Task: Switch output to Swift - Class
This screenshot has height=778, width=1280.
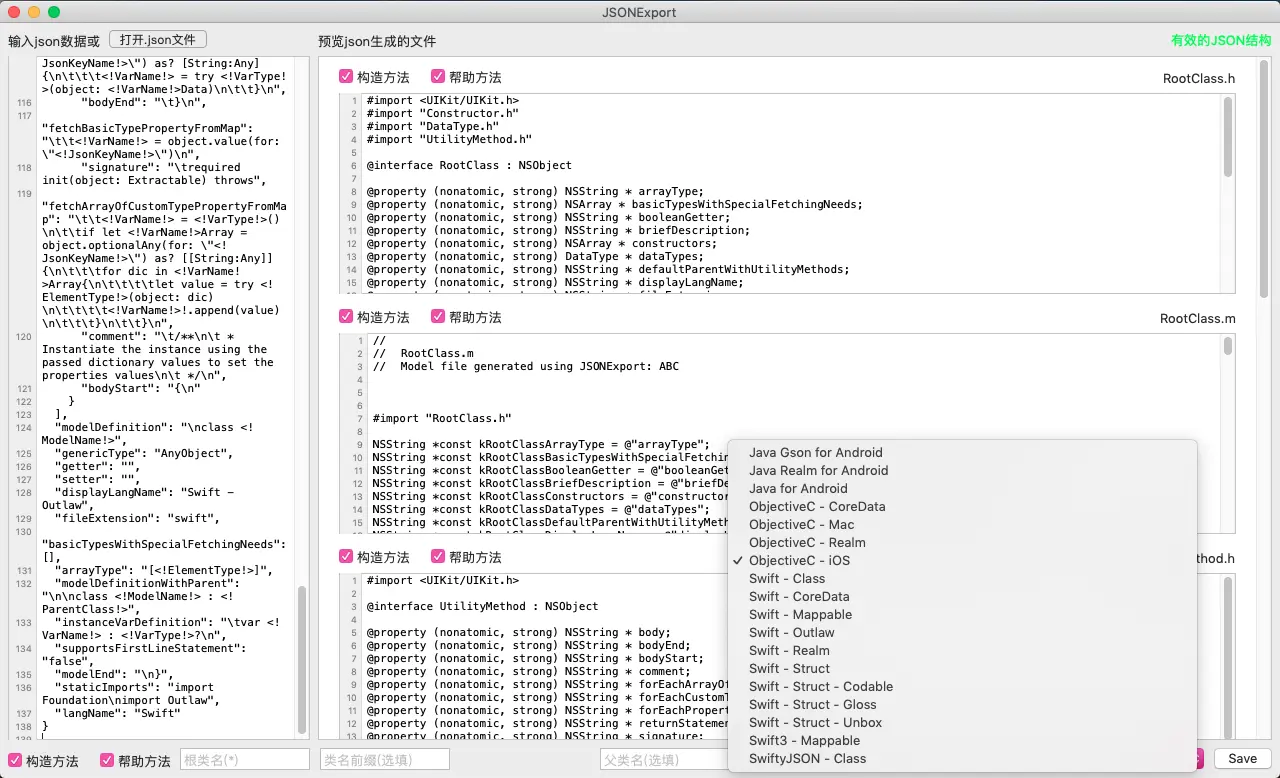Action: coord(962,578)
